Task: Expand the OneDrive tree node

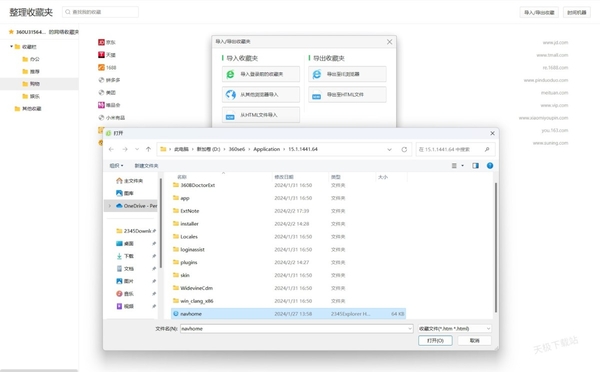Action: click(110, 206)
